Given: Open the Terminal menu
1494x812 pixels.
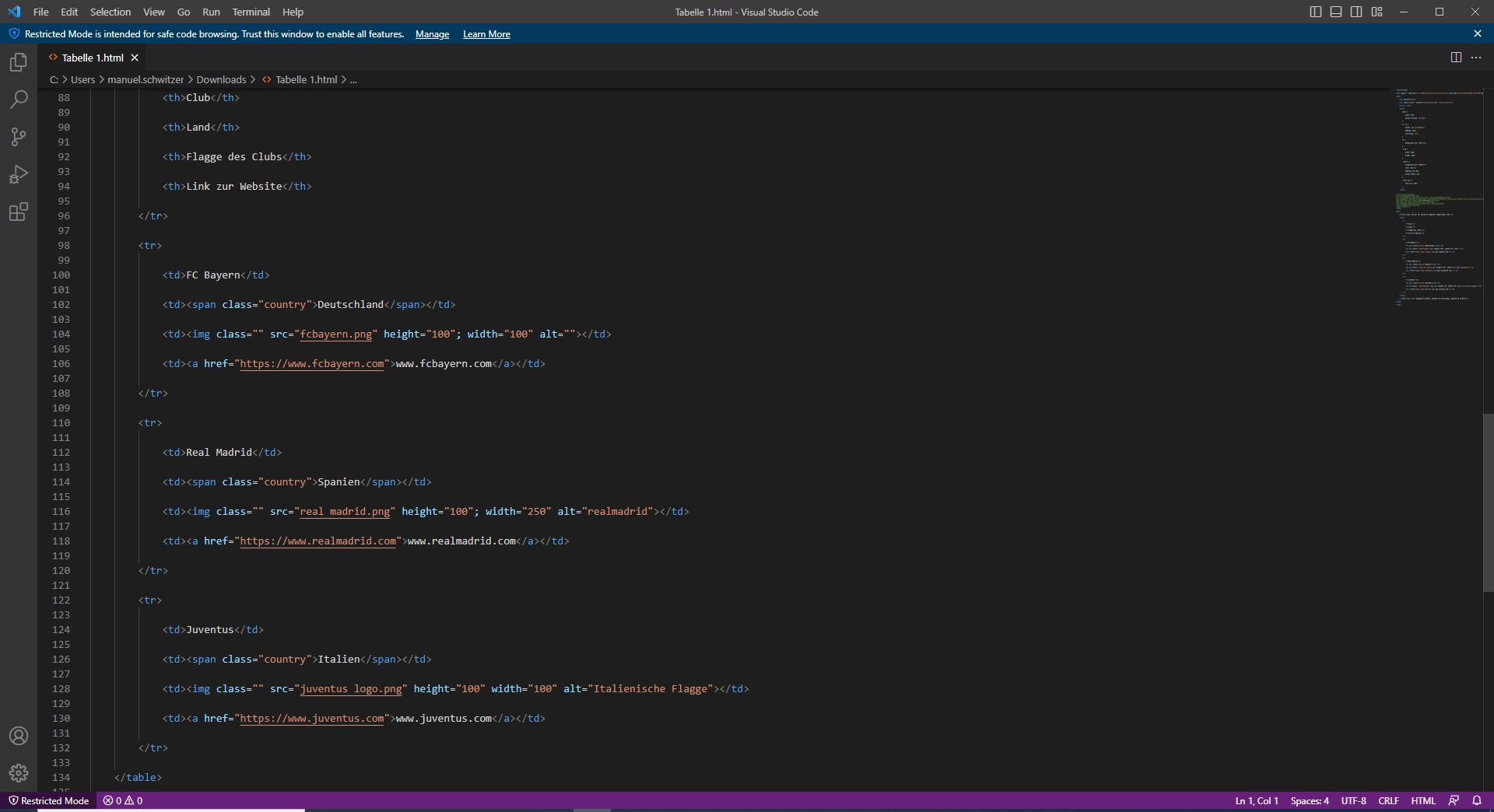Looking at the screenshot, I should [251, 12].
